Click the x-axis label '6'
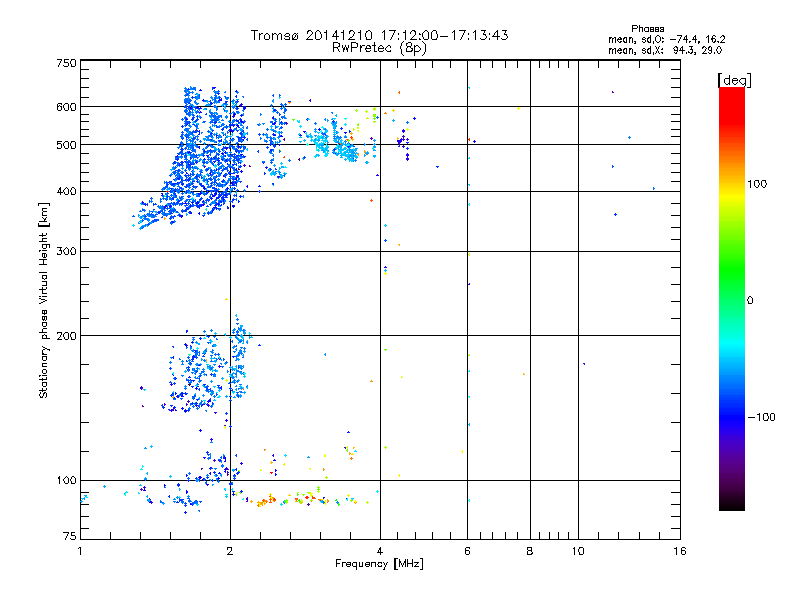 pyautogui.click(x=467, y=551)
